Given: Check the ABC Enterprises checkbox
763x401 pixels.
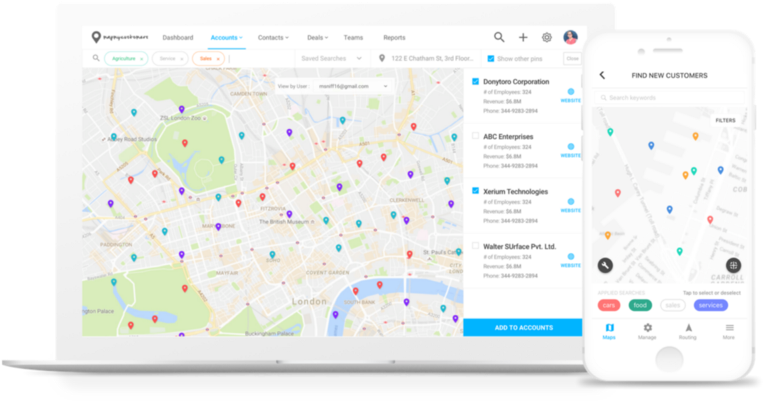Looking at the screenshot, I should pos(475,136).
